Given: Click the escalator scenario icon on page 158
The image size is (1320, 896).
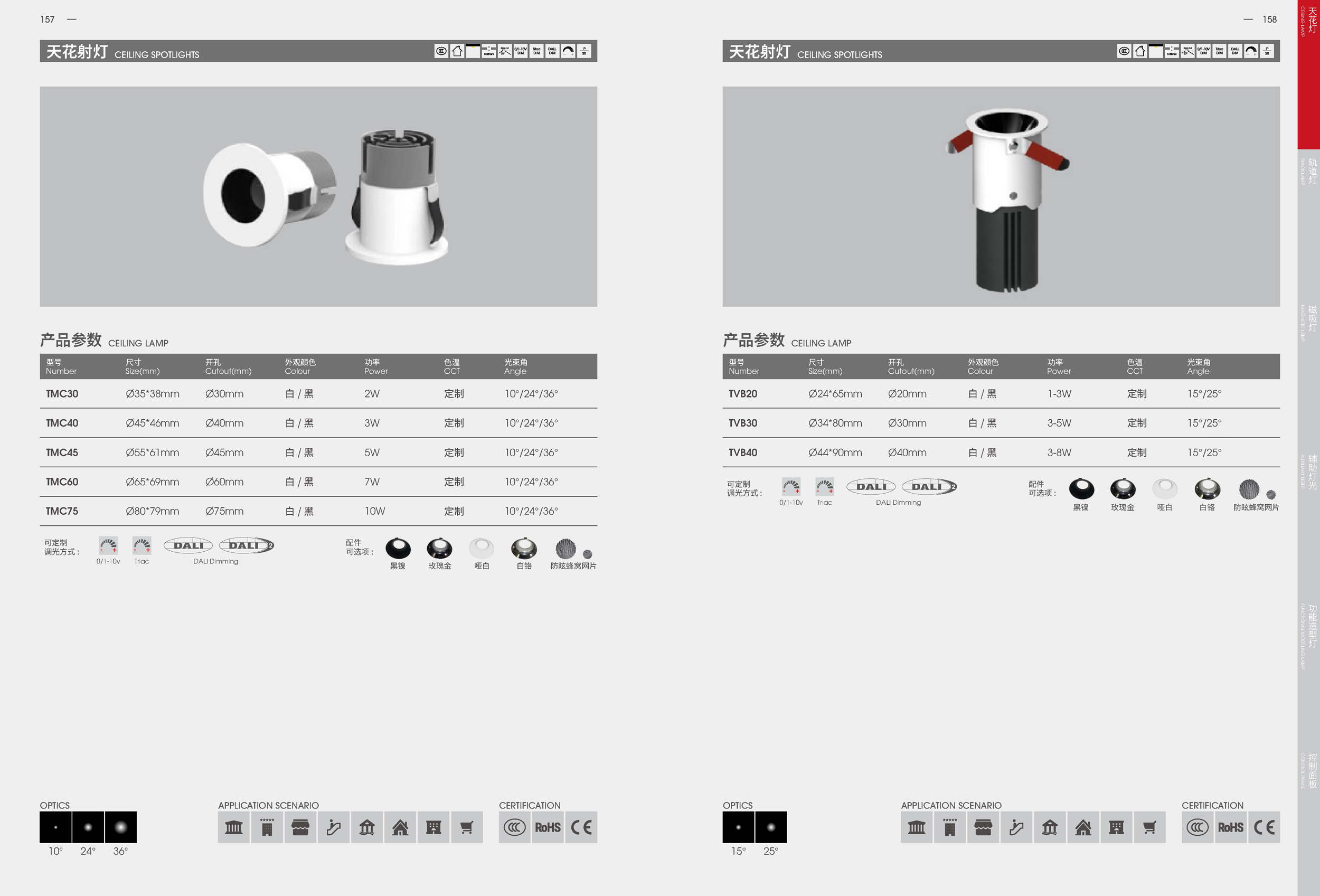Looking at the screenshot, I should (1016, 827).
